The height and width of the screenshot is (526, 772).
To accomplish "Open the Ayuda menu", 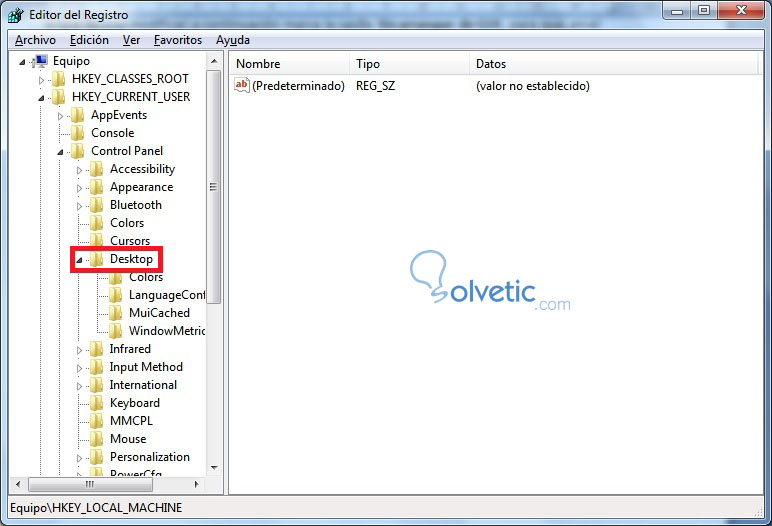I will pos(233,40).
